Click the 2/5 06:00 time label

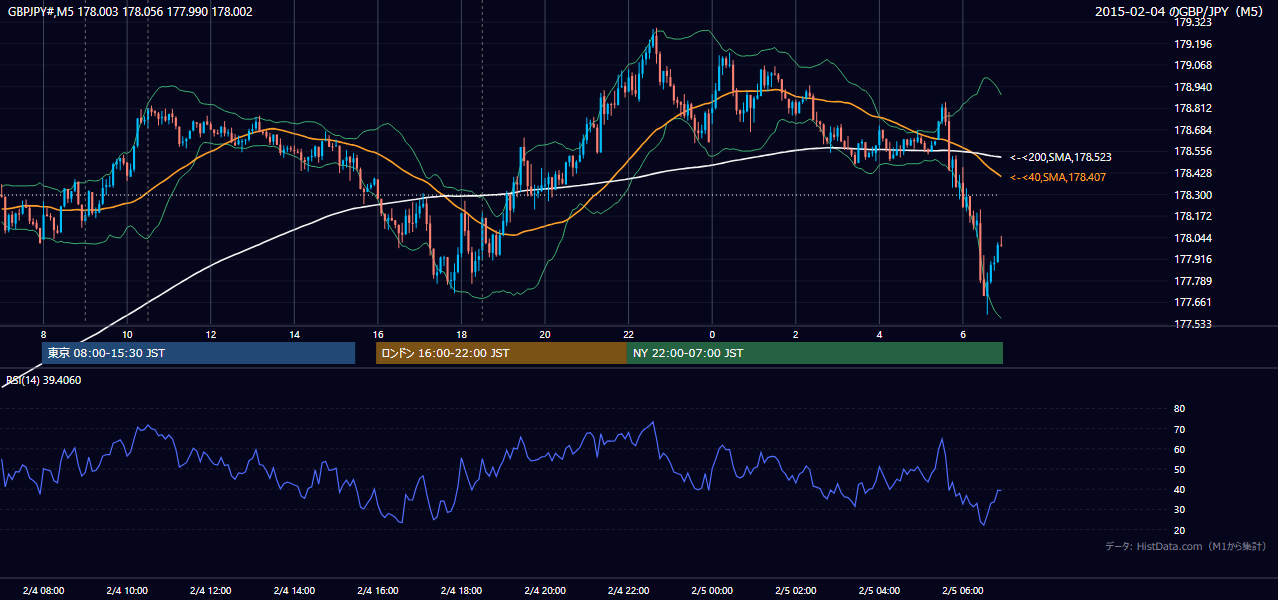[962, 590]
